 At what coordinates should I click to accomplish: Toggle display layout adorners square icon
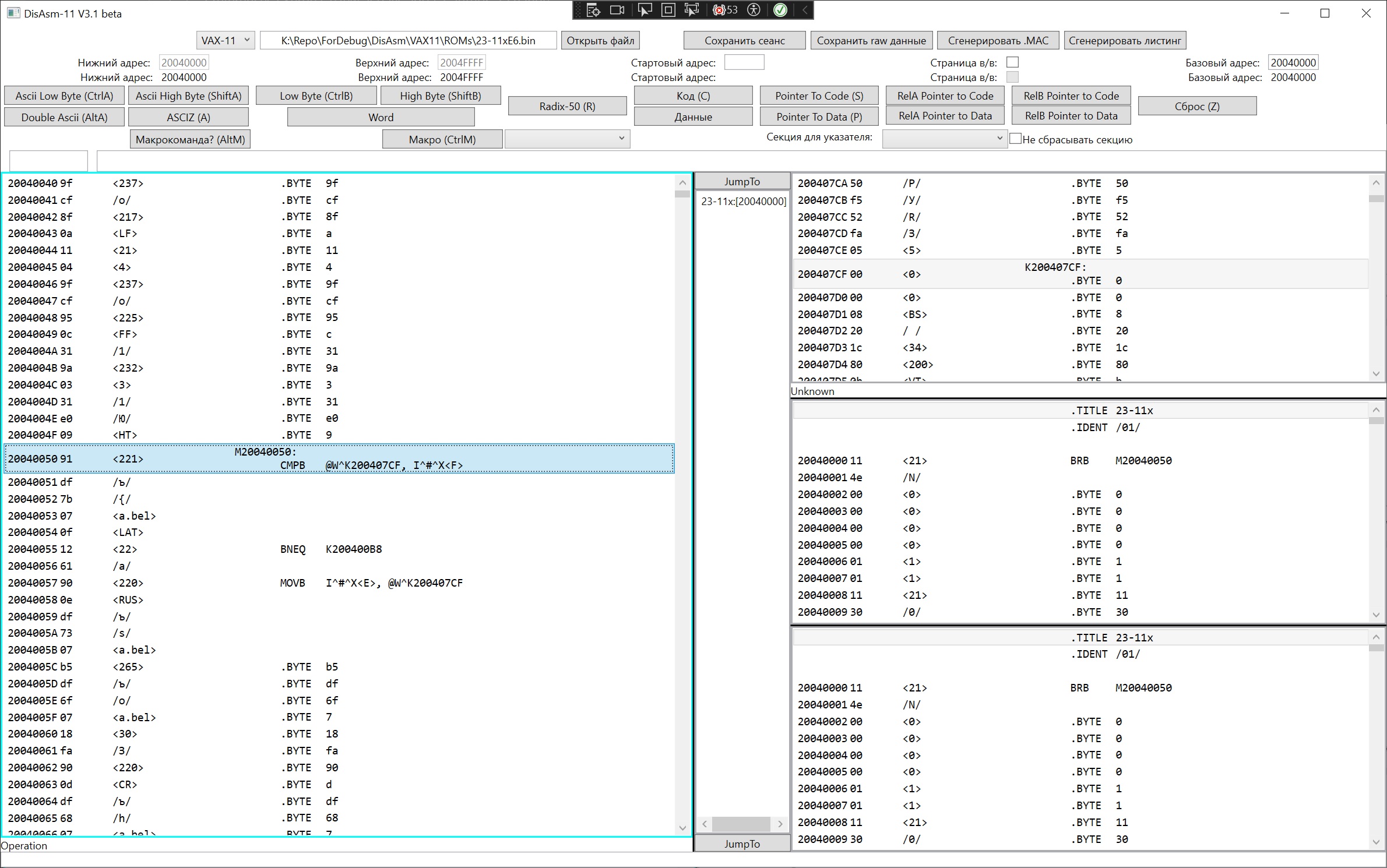pyautogui.click(x=668, y=10)
